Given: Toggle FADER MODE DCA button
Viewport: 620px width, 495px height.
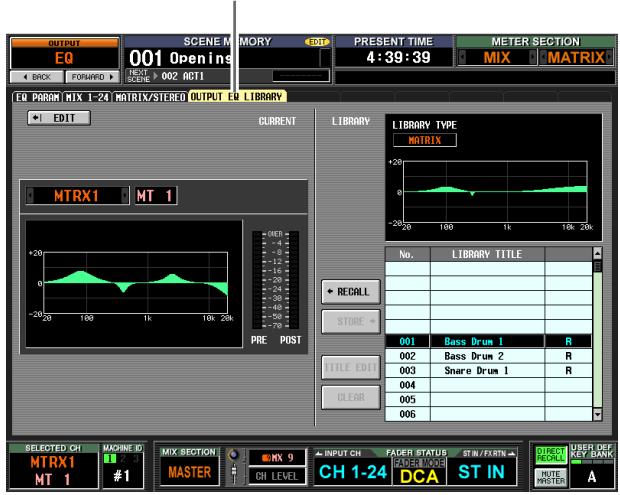Looking at the screenshot, I should 419,471.
